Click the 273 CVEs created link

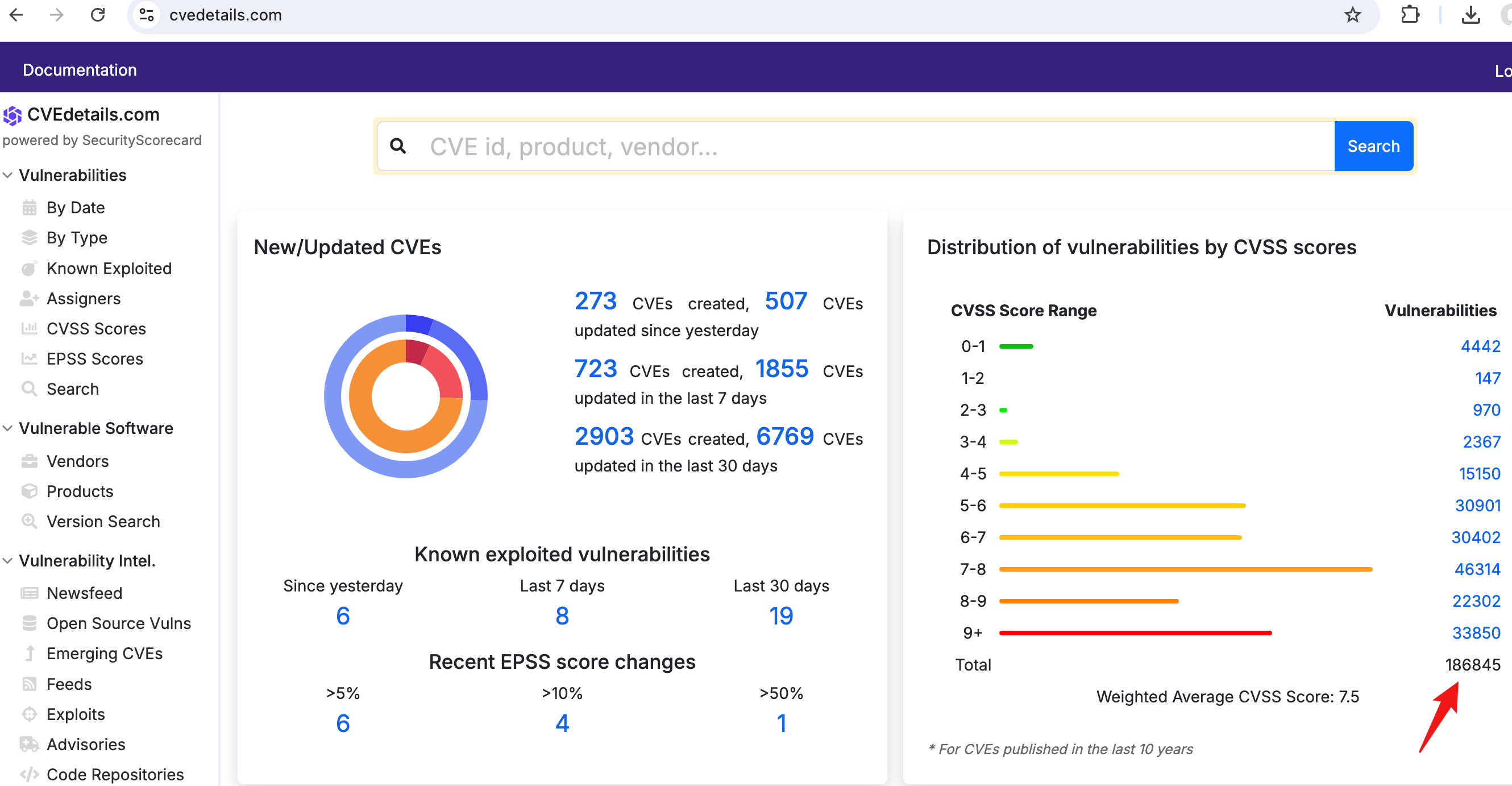pyautogui.click(x=595, y=301)
